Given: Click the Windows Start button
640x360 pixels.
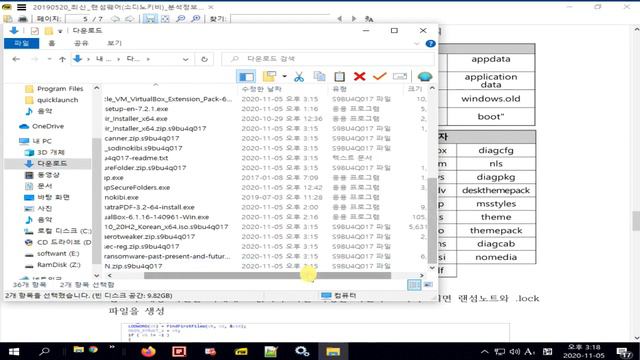Looking at the screenshot, I should 13,351.
